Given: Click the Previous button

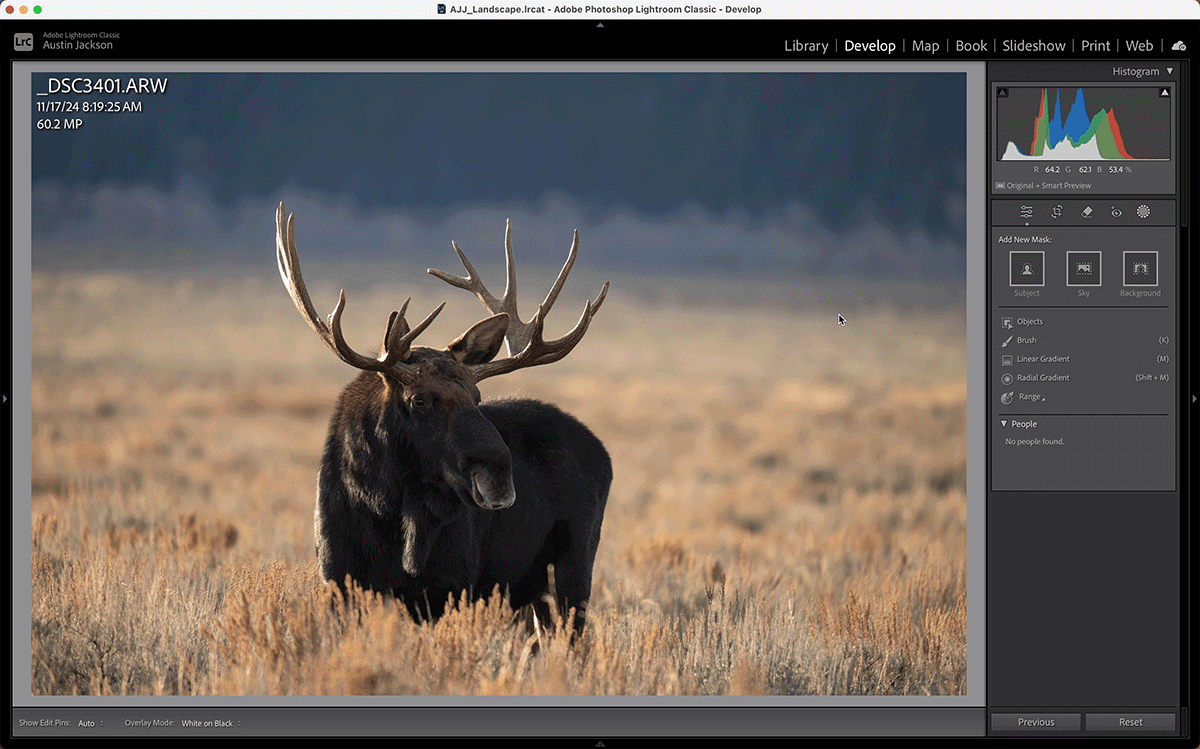Looking at the screenshot, I should (1036, 722).
